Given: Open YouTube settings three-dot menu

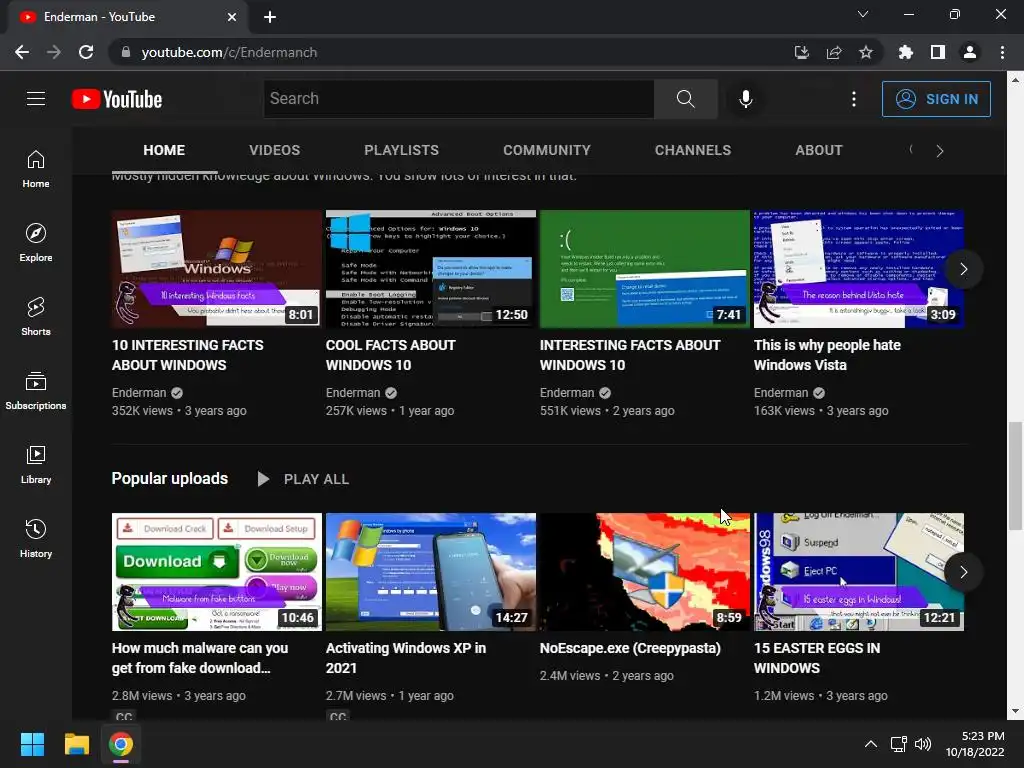Looking at the screenshot, I should click(x=854, y=99).
